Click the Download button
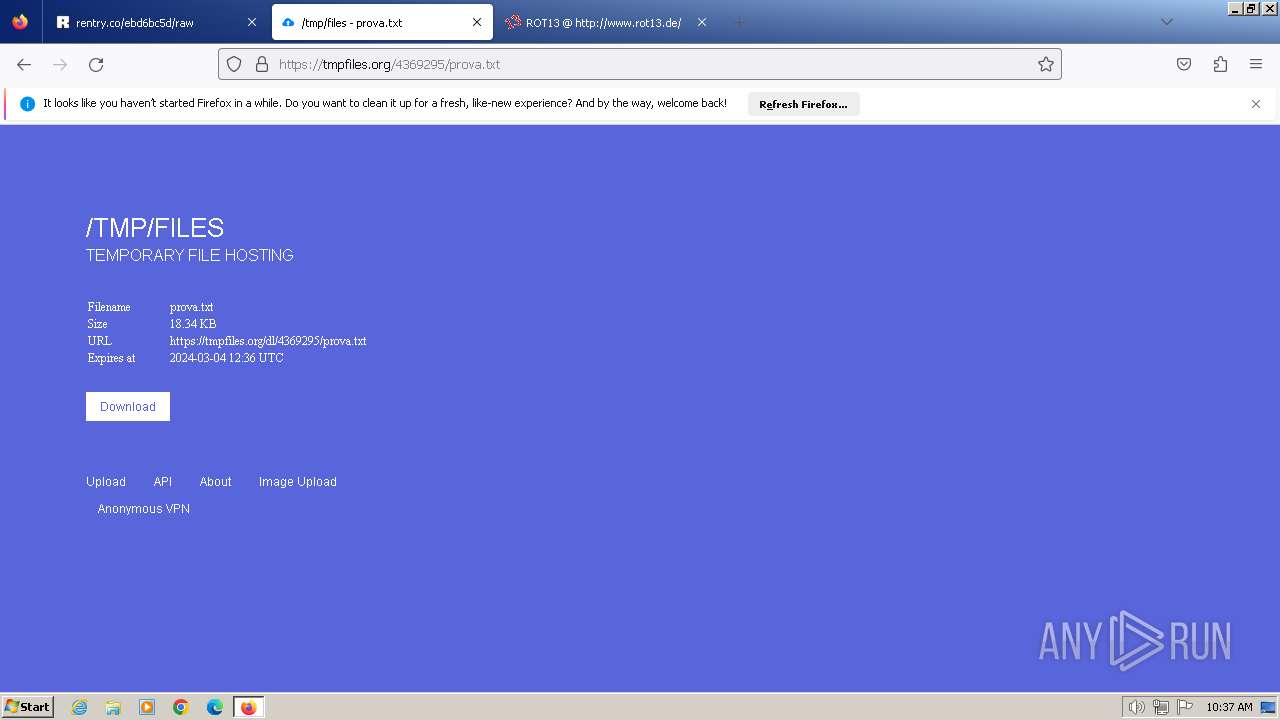This screenshot has width=1280, height=720. tap(128, 407)
